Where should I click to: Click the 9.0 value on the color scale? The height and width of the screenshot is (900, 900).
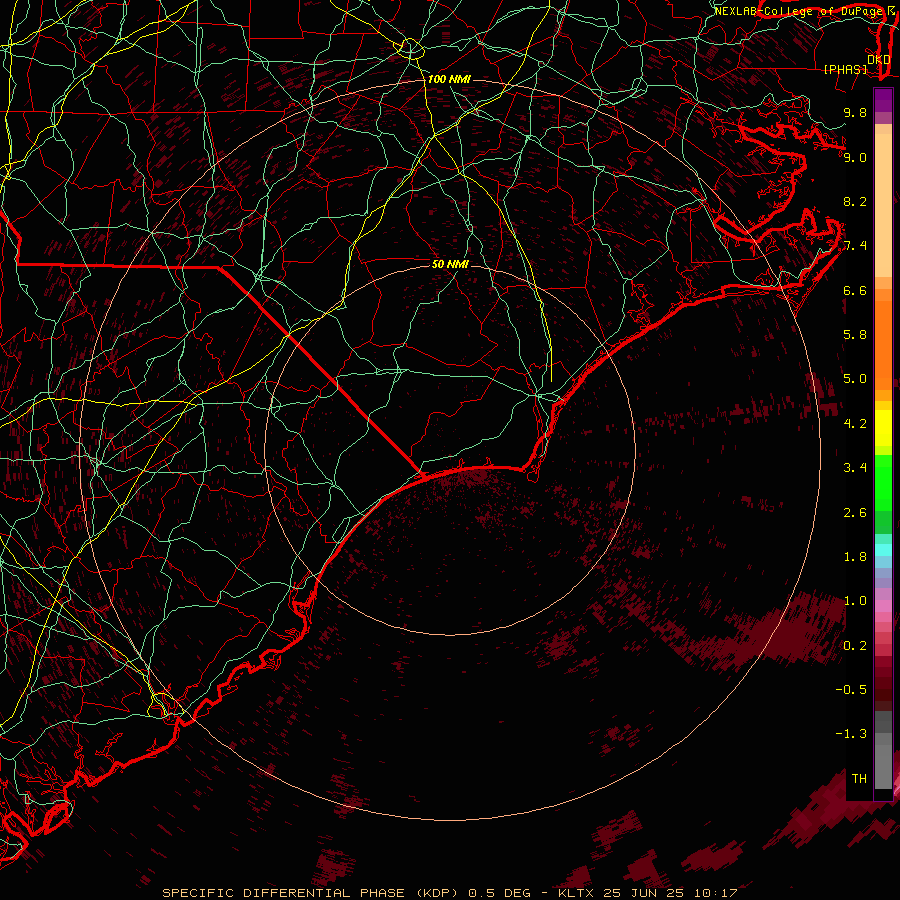pyautogui.click(x=855, y=157)
